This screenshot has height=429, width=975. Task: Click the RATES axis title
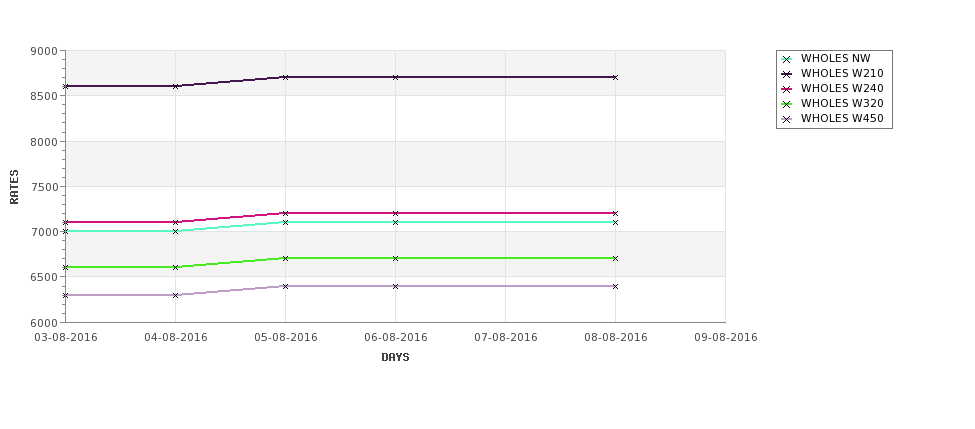tap(14, 187)
